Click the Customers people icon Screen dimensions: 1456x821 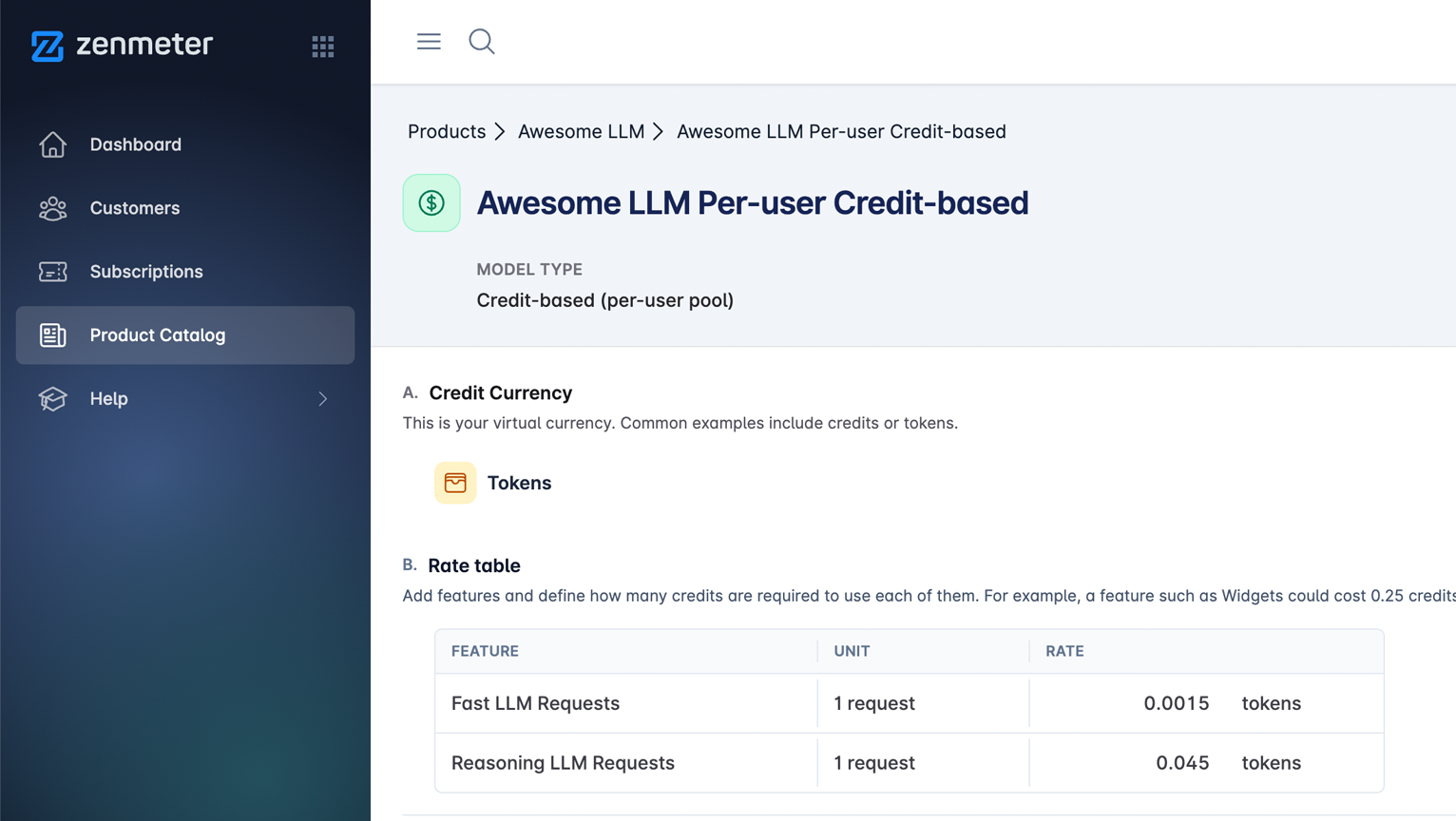(x=53, y=208)
